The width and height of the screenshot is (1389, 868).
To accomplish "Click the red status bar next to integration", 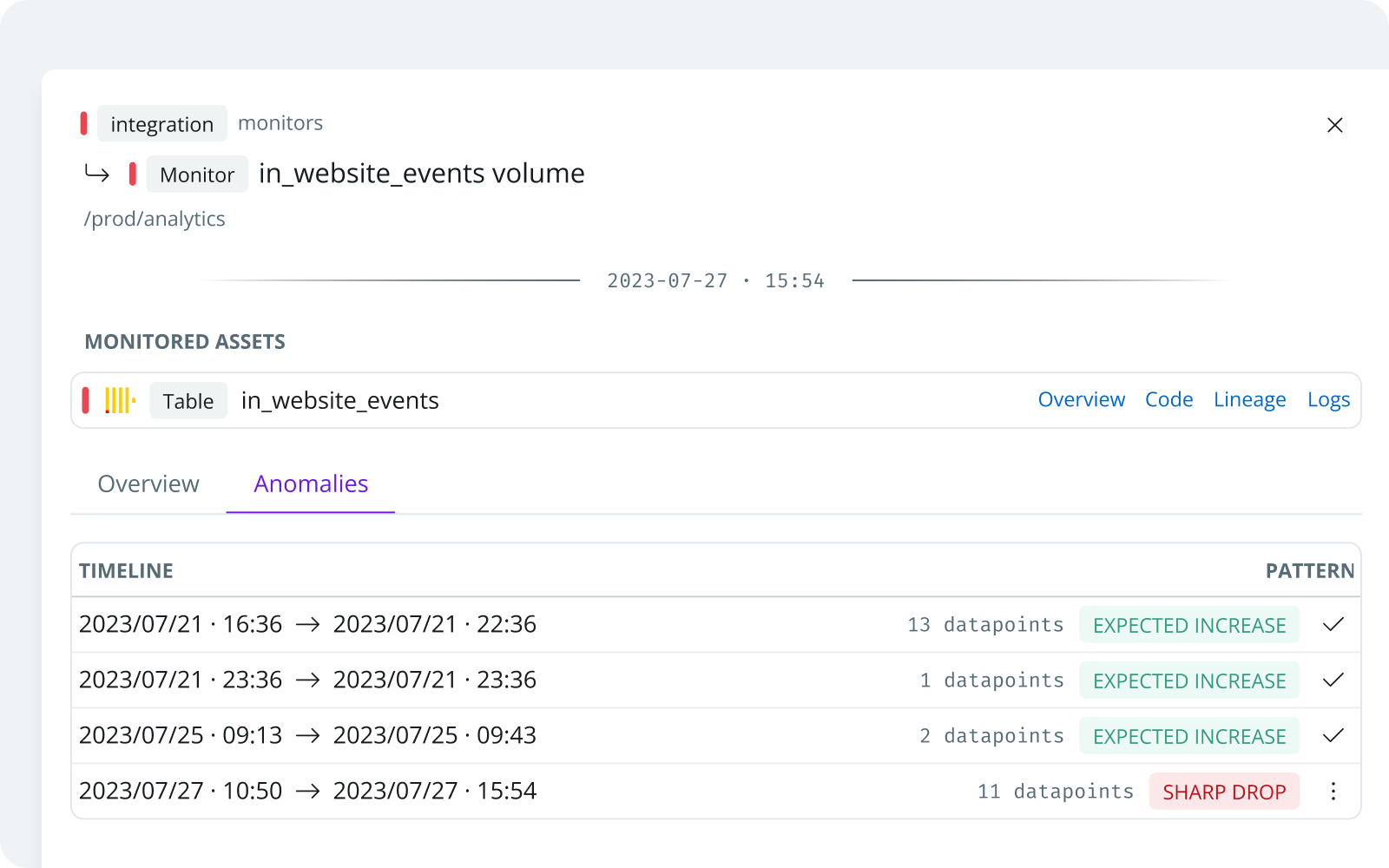I will click(83, 123).
